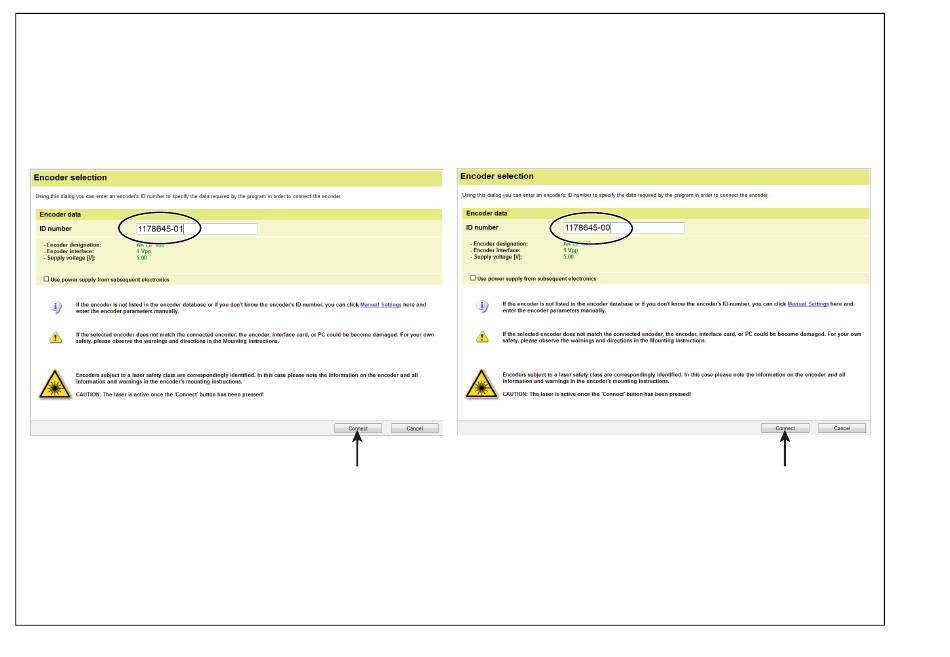Image resolution: width=950 pixels, height=657 pixels.
Task: Click the laser hazard symbol in the 1178645-01 dialog
Action: click(x=55, y=384)
